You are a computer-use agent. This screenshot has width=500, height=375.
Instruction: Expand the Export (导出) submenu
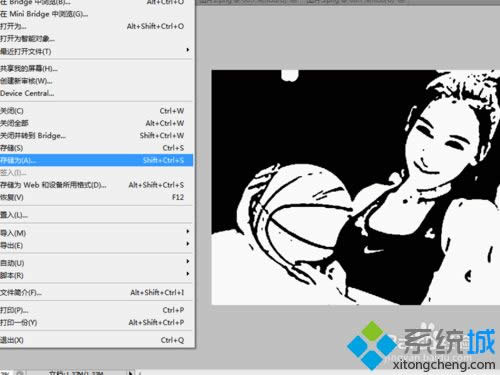click(x=96, y=245)
